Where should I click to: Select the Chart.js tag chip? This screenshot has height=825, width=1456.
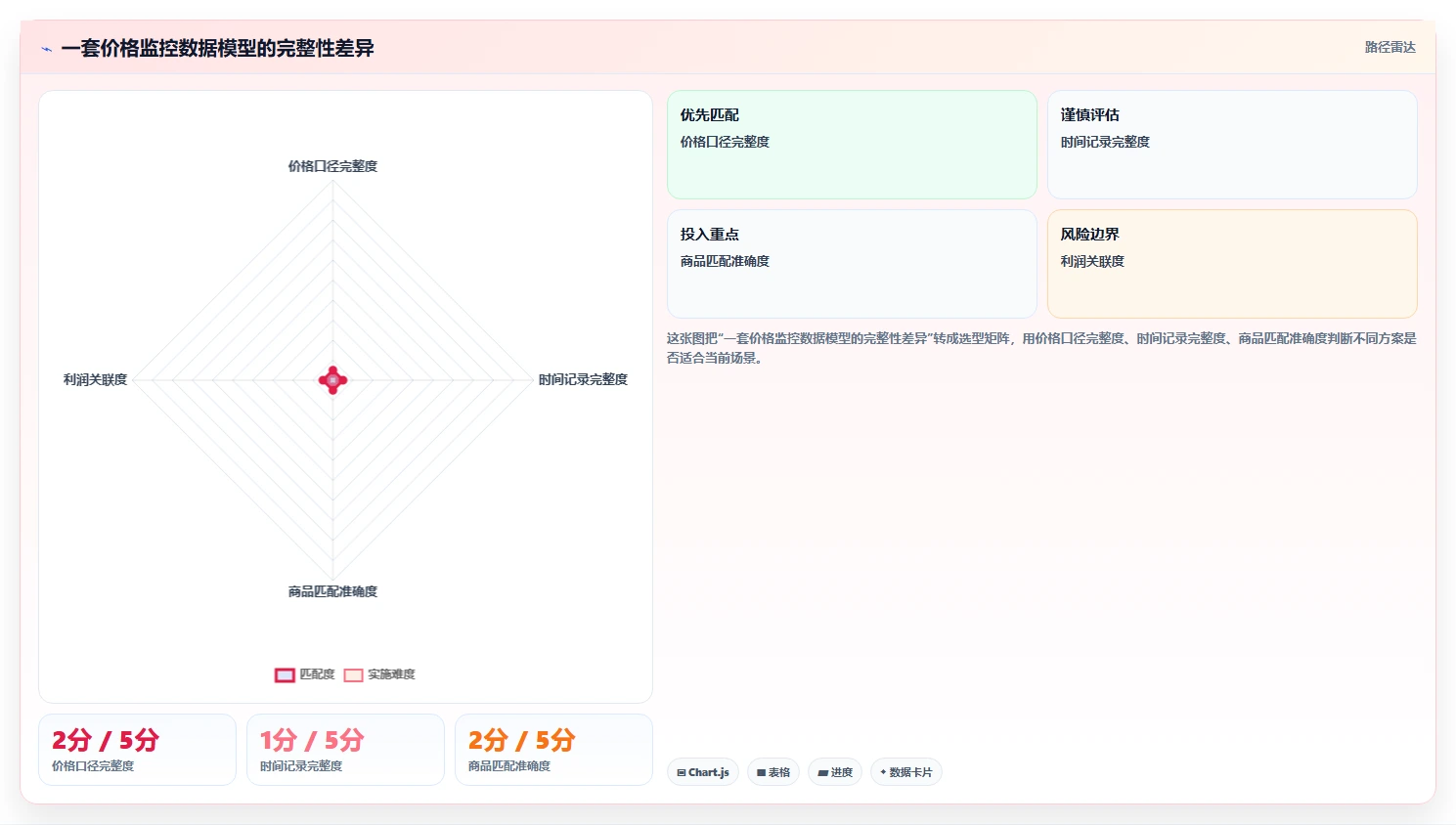[x=703, y=772]
